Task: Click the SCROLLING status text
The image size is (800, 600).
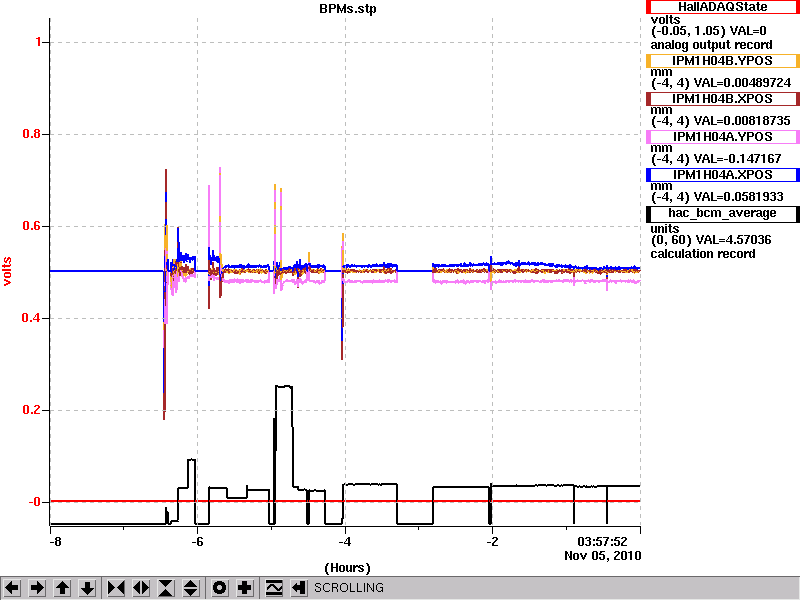Action: pyautogui.click(x=348, y=588)
